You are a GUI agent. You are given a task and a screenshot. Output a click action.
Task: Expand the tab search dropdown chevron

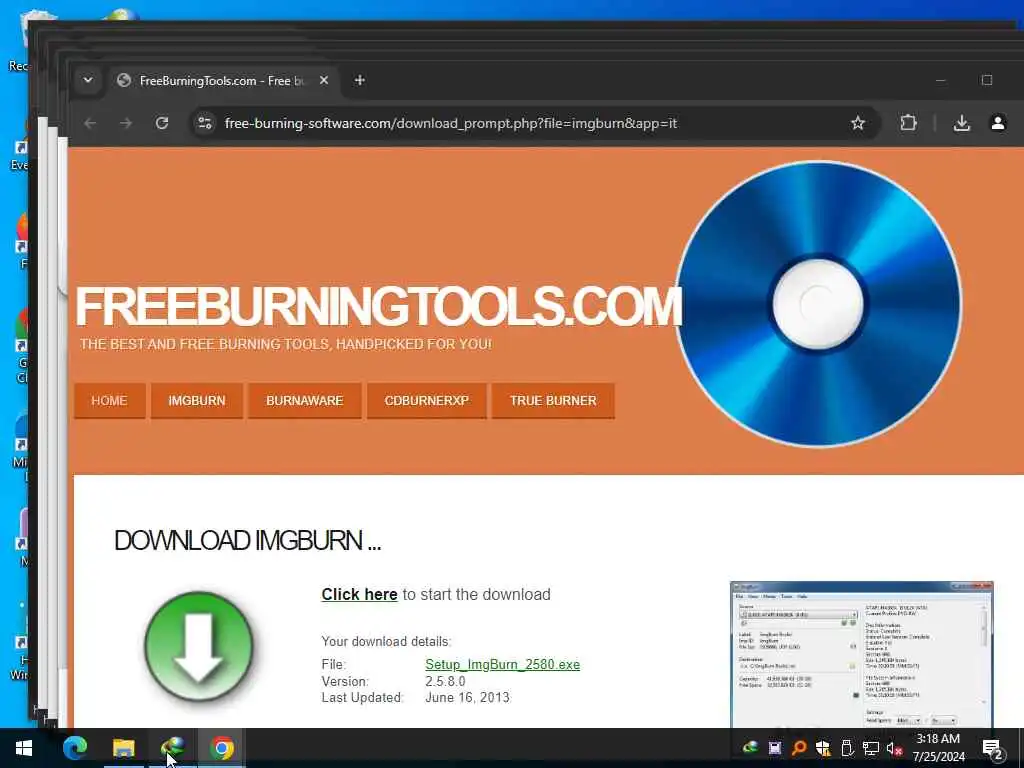88,80
